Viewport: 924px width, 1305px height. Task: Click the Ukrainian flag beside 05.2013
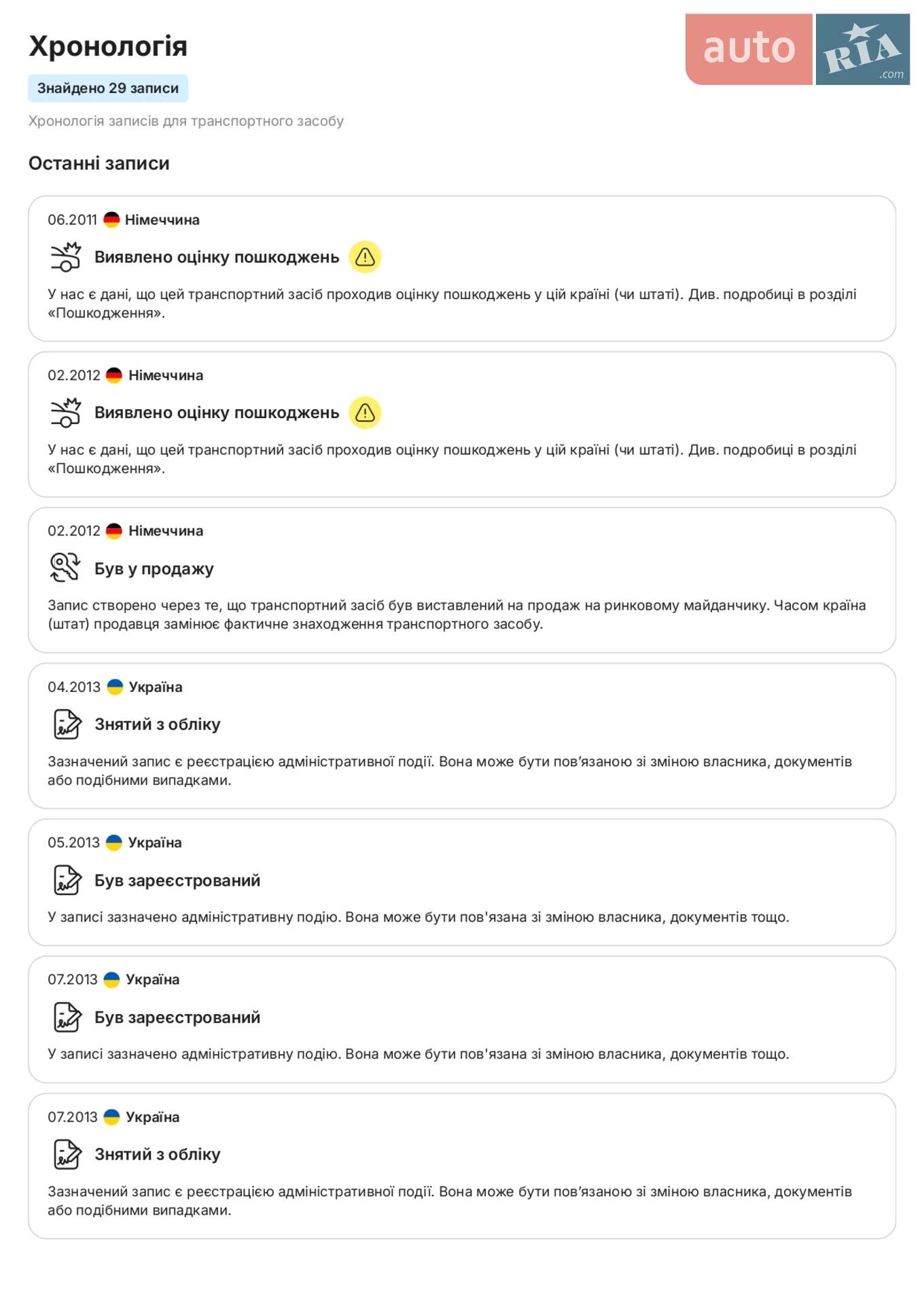click(x=114, y=843)
